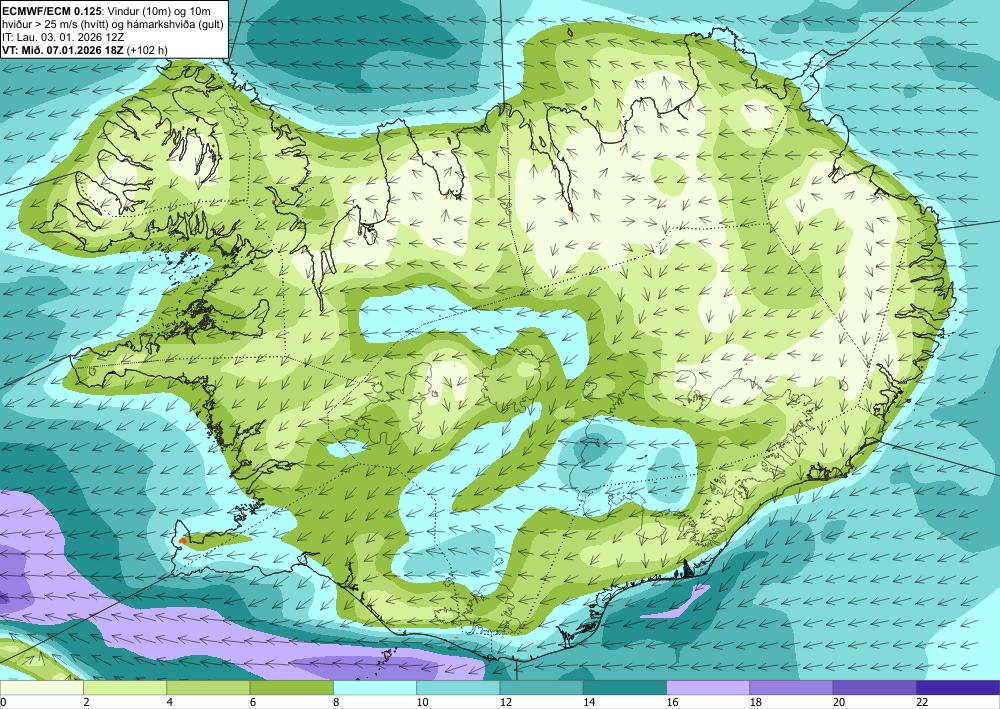Click the orange marker on the southwest peninsula
The height and width of the screenshot is (709, 1000).
[182, 541]
